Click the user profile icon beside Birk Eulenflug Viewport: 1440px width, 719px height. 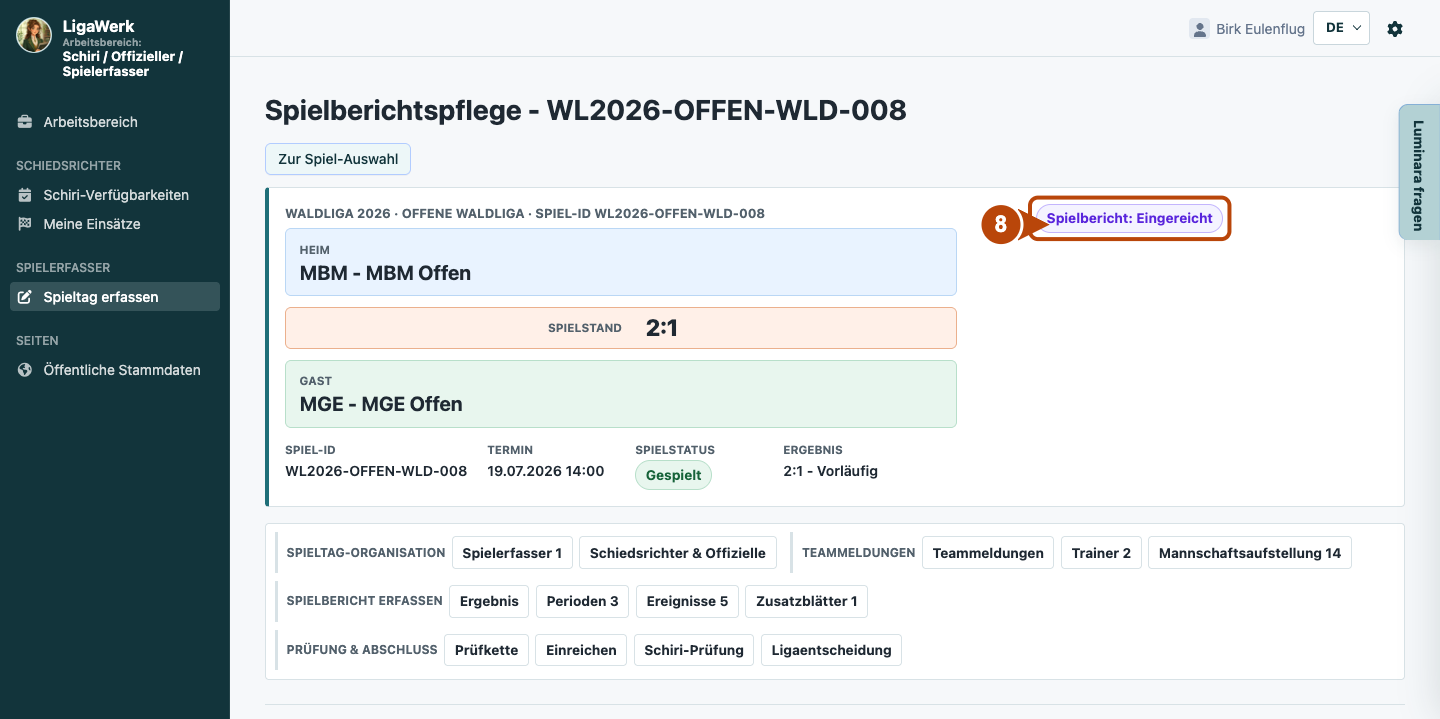point(1199,29)
